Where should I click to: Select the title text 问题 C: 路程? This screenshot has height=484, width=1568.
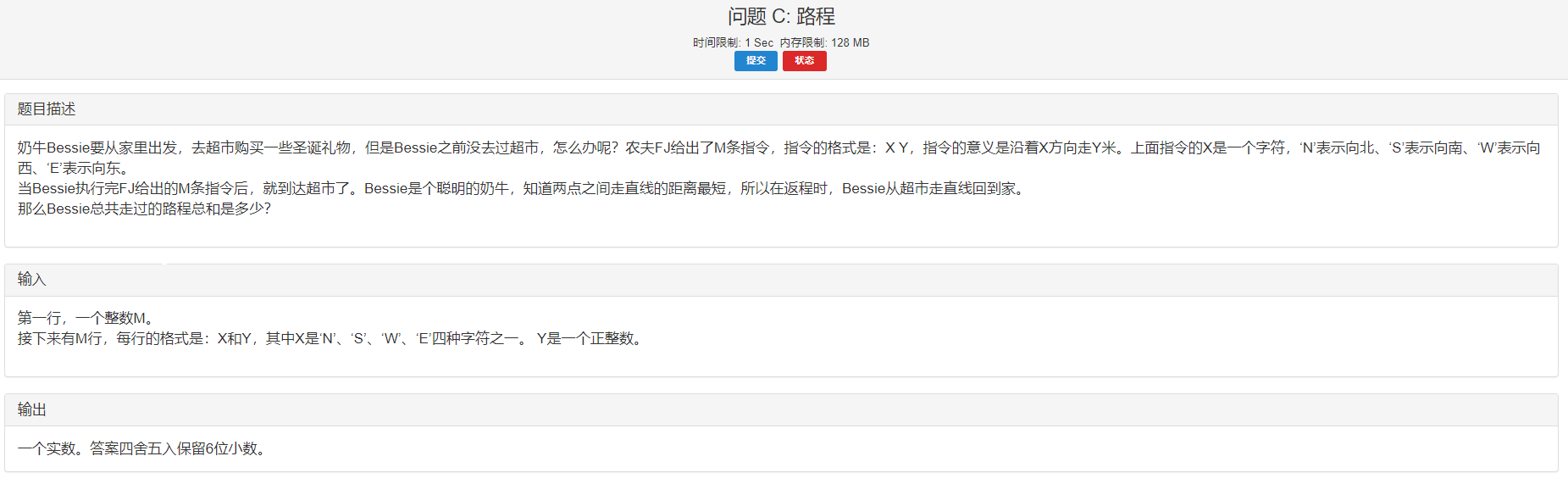[781, 16]
